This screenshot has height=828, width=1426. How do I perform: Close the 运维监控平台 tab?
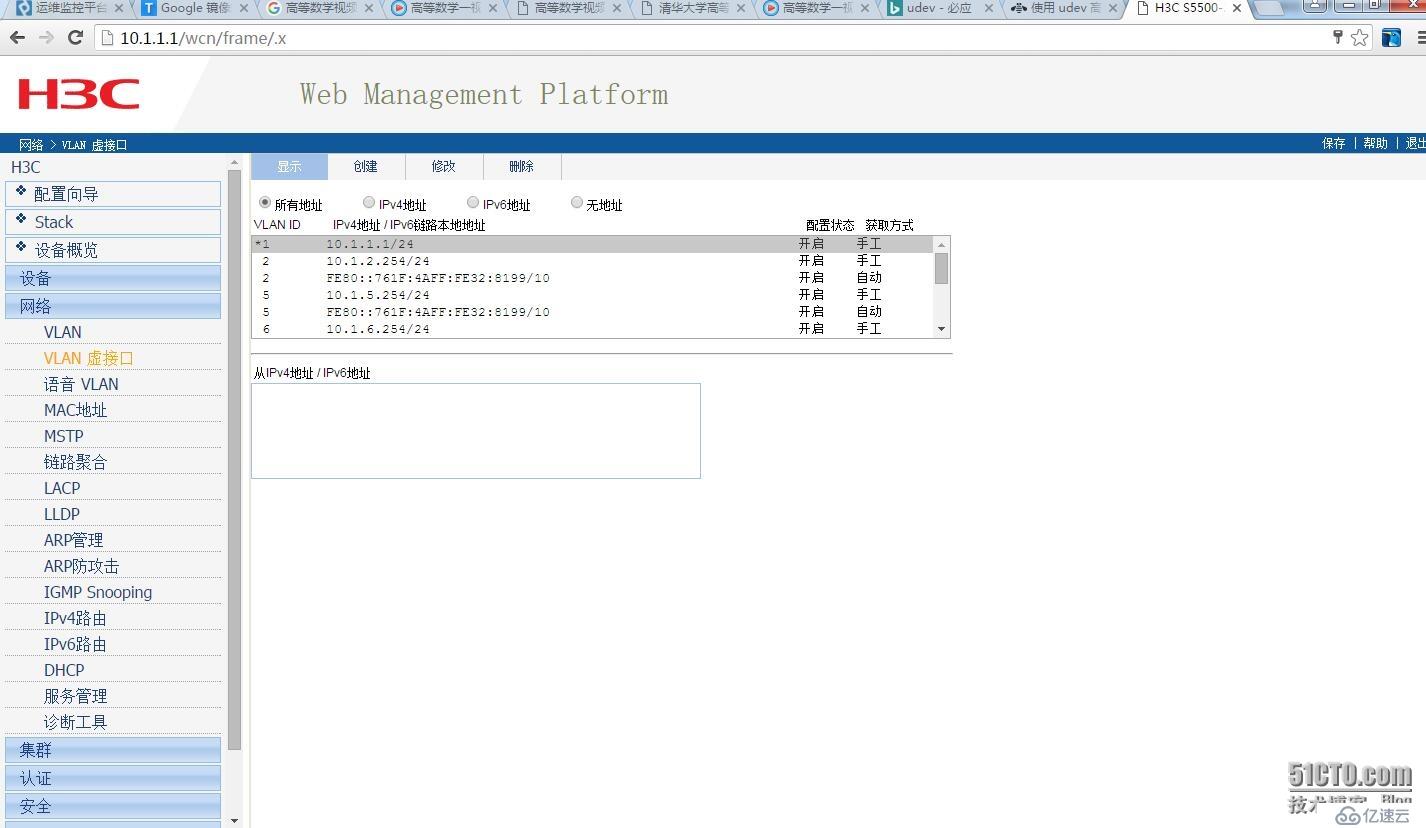[x=120, y=8]
